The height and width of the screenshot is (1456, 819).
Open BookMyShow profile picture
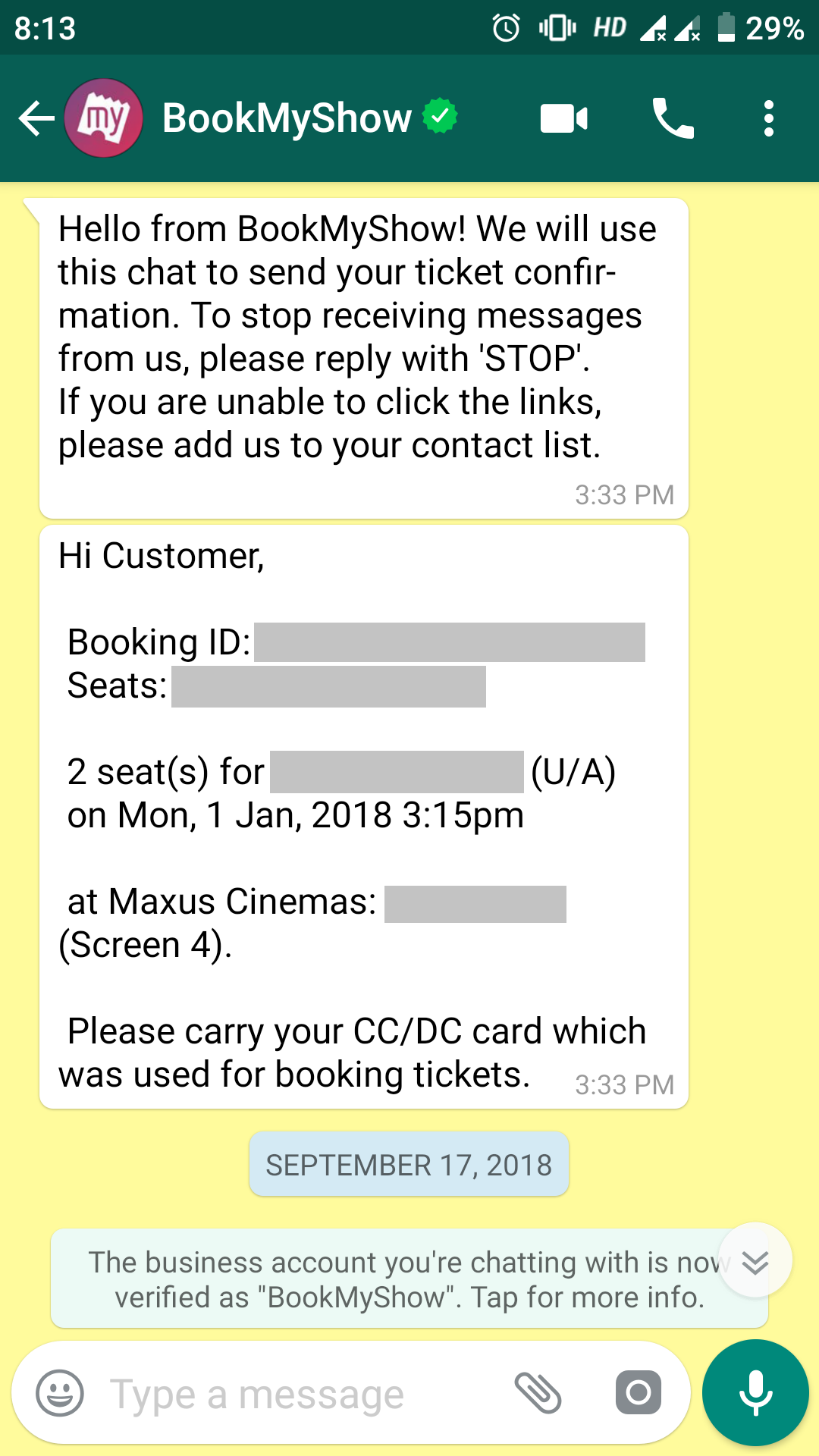coord(104,118)
